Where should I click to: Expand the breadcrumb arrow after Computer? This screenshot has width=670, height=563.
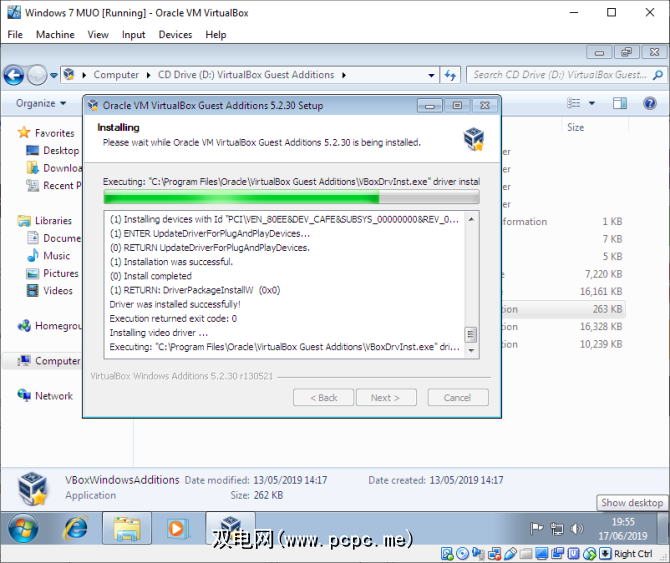(x=148, y=75)
